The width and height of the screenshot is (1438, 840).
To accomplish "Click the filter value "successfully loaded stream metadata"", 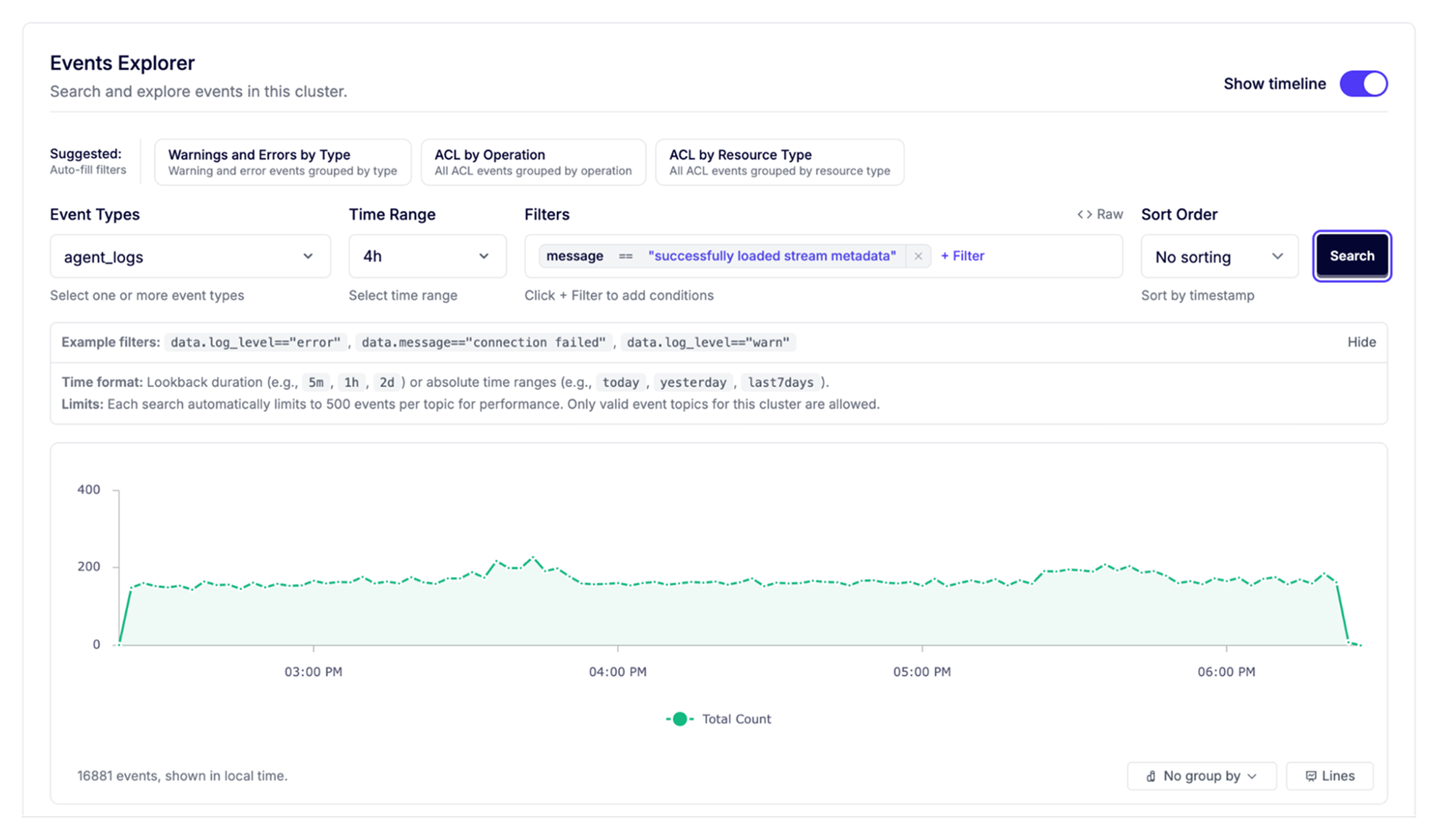I will click(772, 256).
